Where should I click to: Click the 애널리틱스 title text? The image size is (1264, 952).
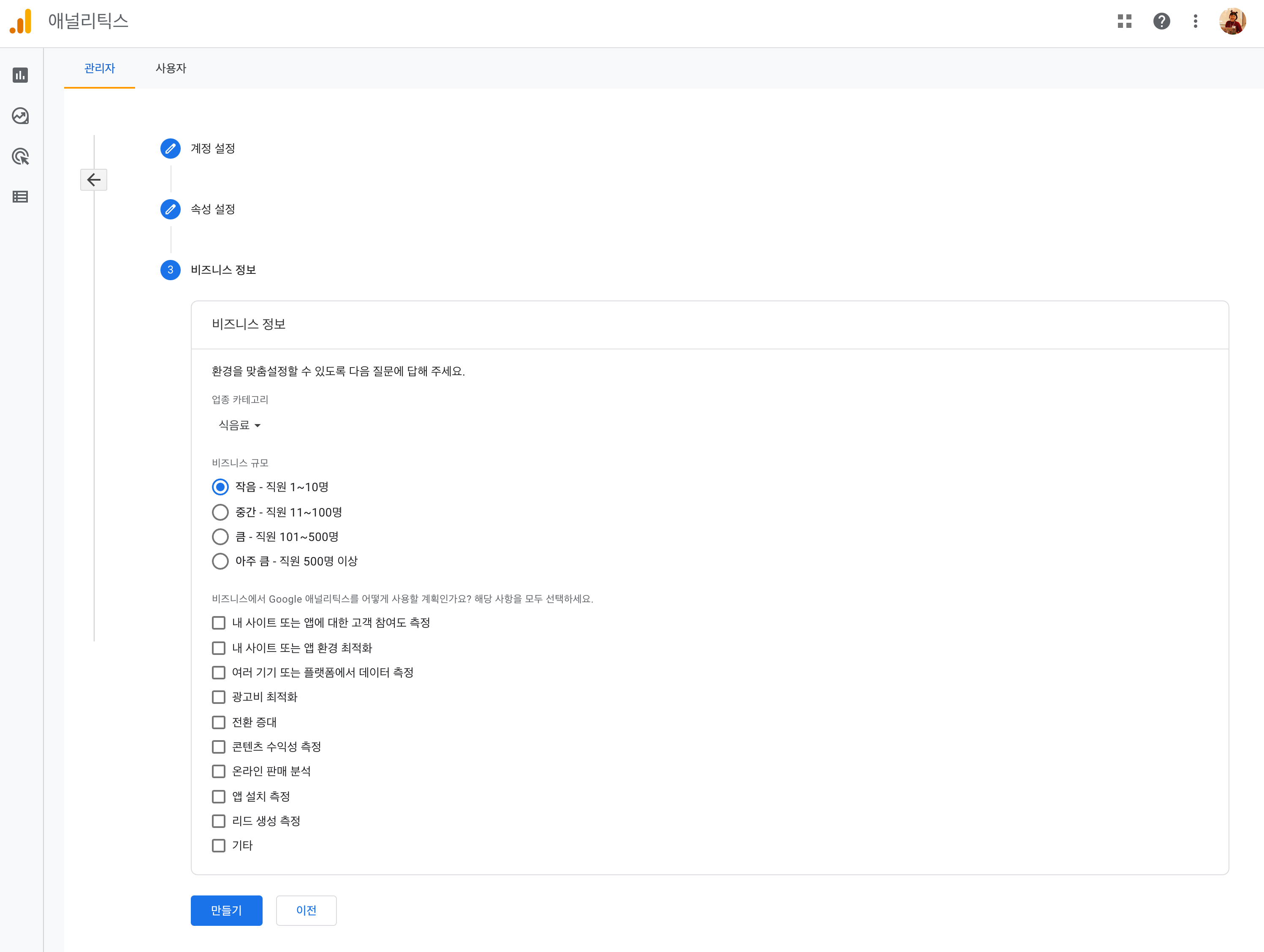tap(89, 21)
